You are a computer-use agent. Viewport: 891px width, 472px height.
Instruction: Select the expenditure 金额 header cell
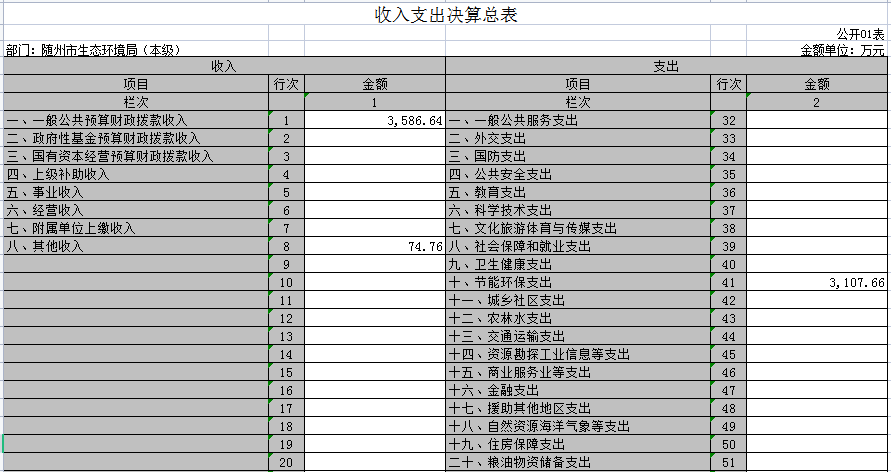point(818,84)
